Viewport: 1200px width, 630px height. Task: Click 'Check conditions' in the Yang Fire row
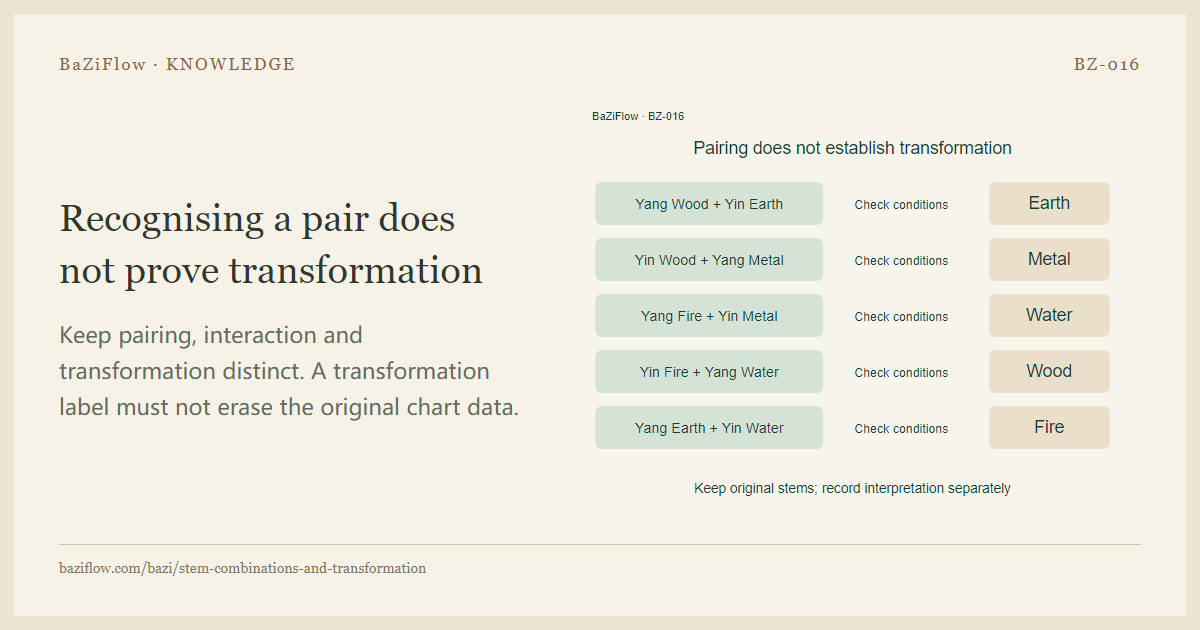click(x=901, y=317)
